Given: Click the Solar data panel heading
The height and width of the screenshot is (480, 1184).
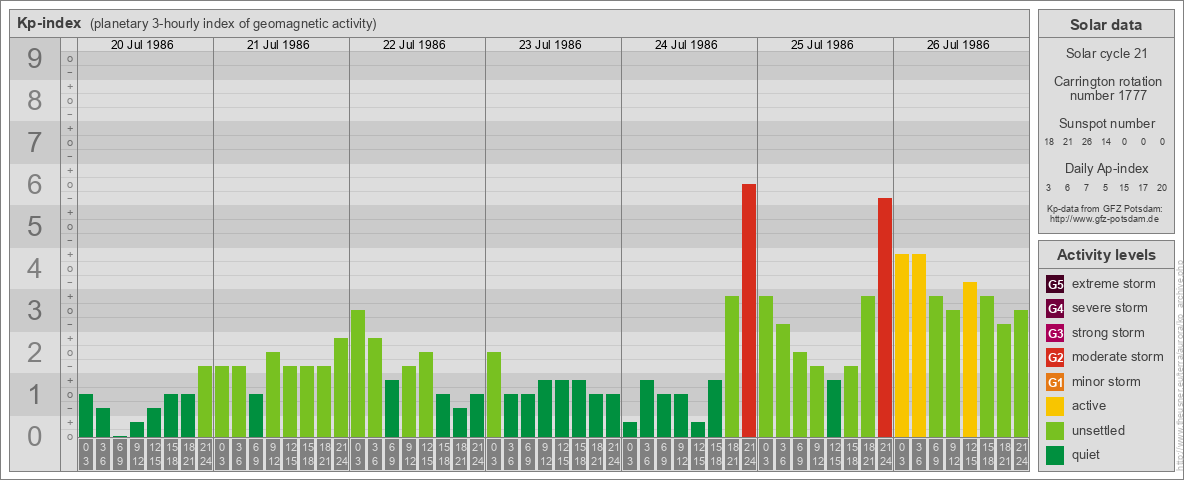Looking at the screenshot, I should pos(1106,25).
